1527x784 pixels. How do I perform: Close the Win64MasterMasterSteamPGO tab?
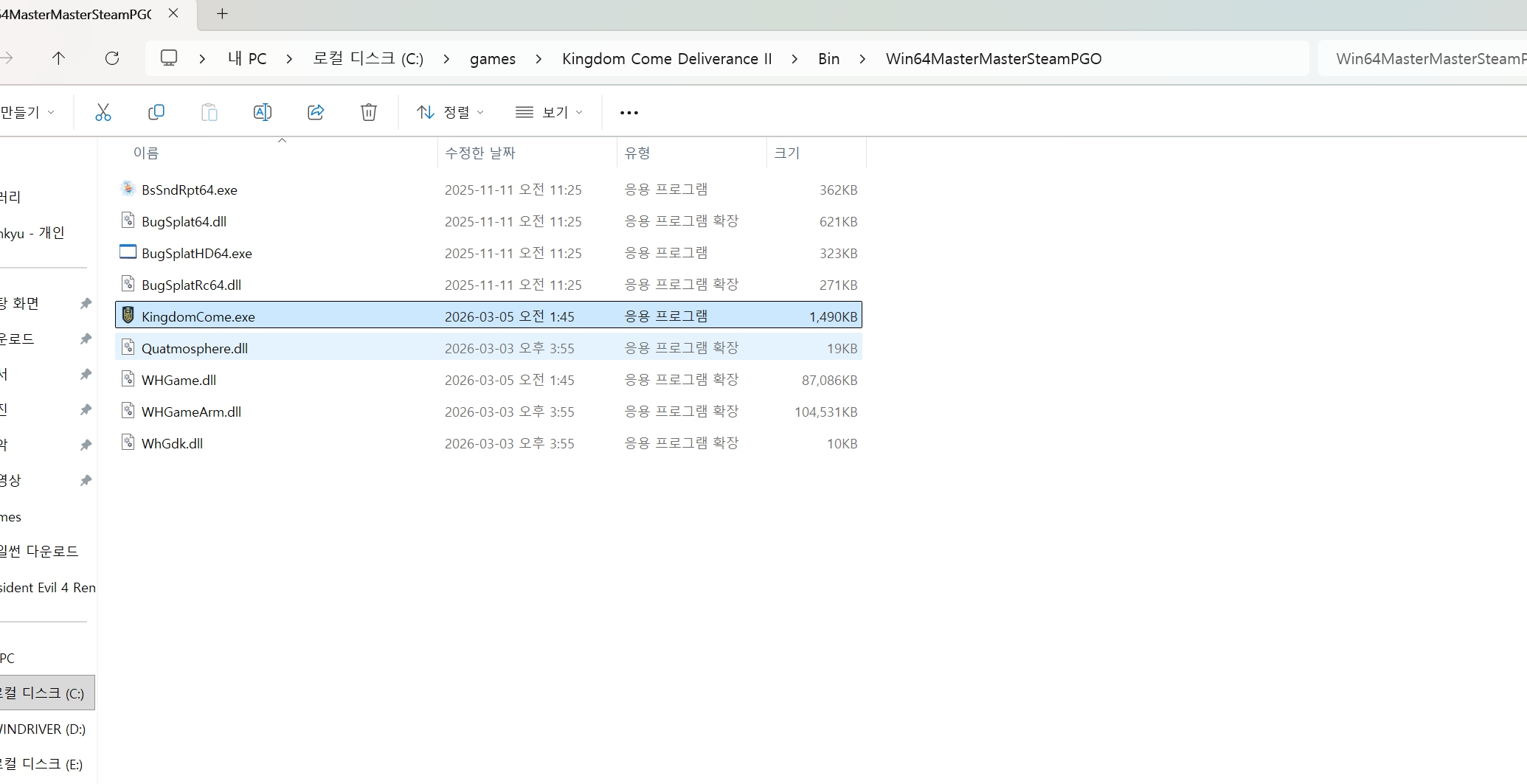(173, 13)
